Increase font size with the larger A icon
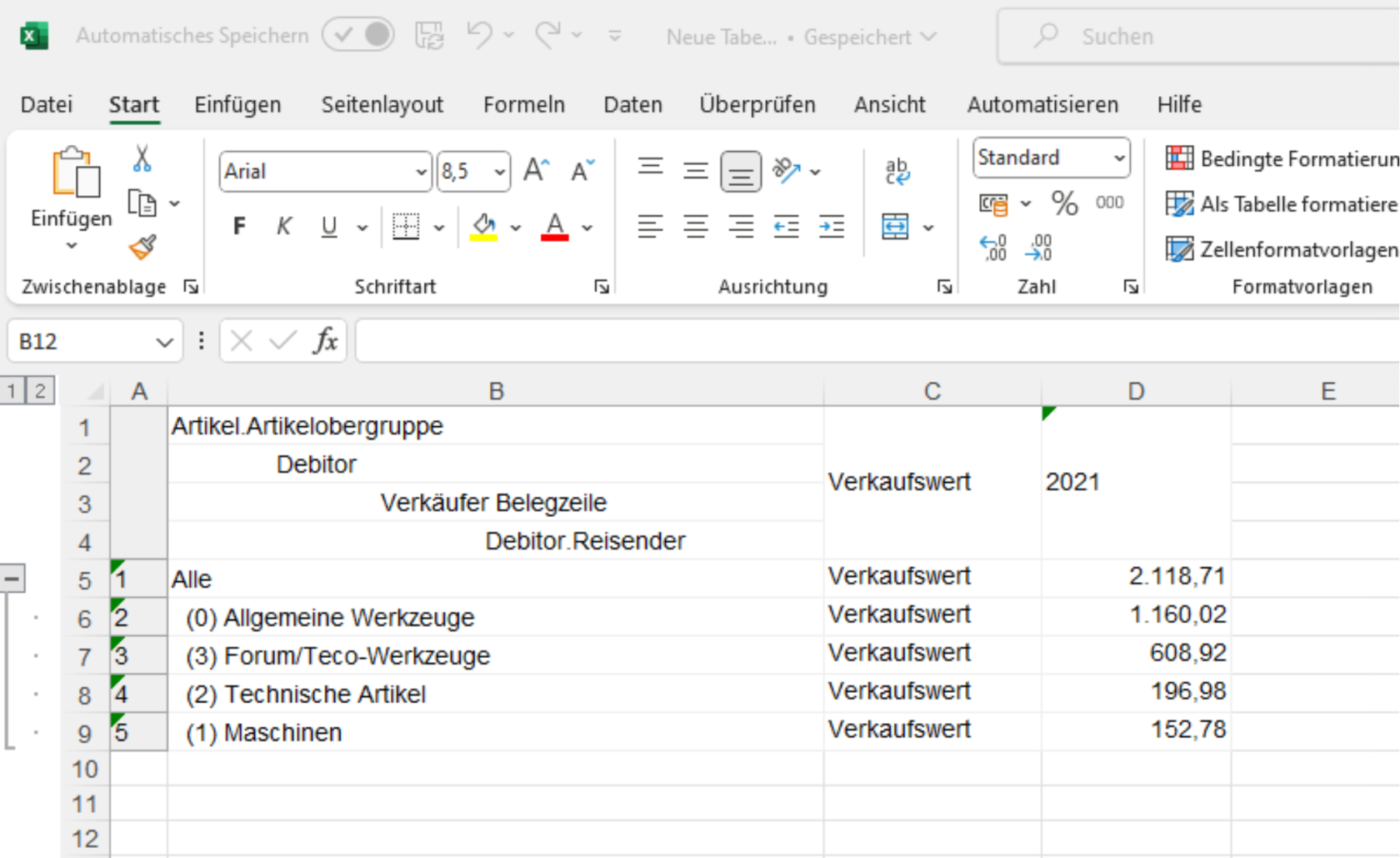The width and height of the screenshot is (1400, 858). 537,171
